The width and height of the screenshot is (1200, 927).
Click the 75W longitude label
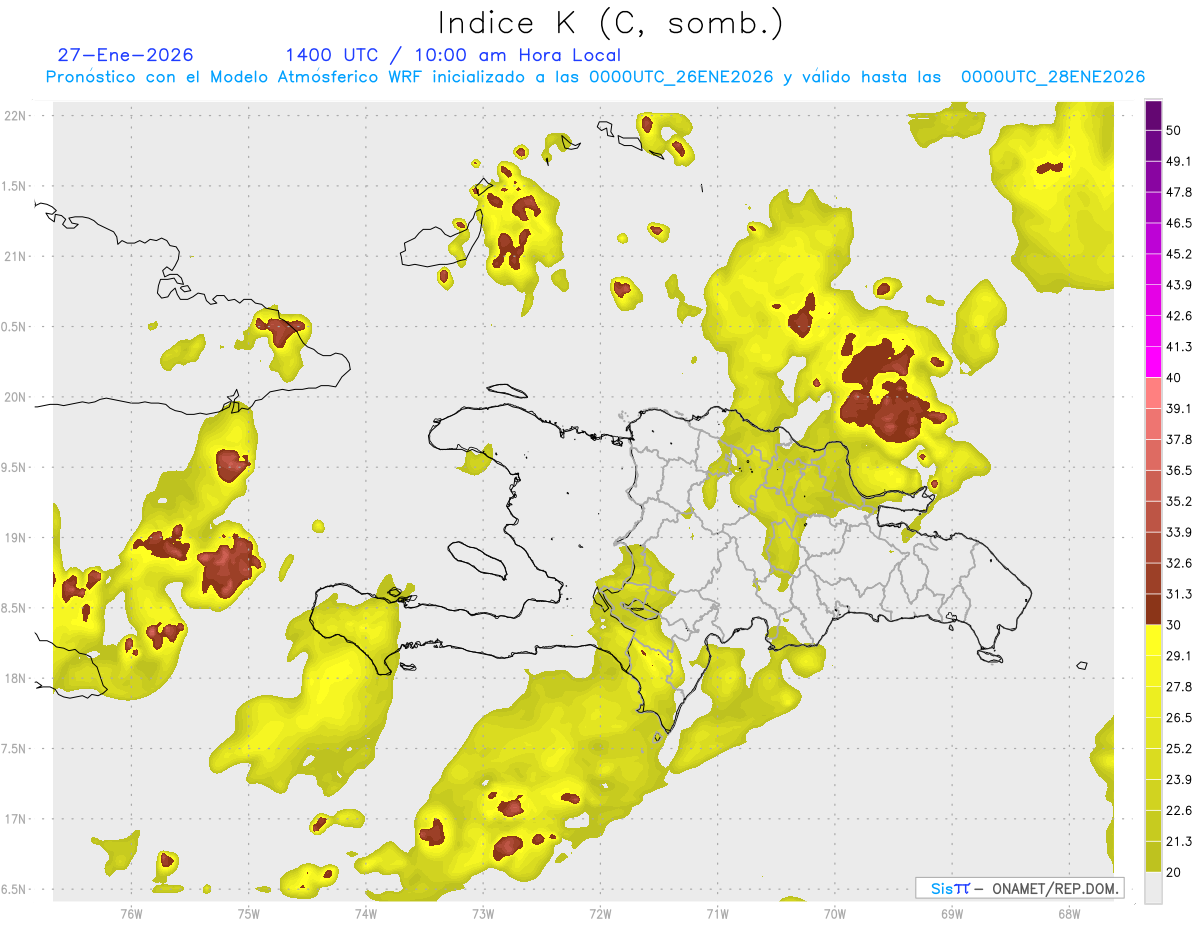pyautogui.click(x=249, y=914)
